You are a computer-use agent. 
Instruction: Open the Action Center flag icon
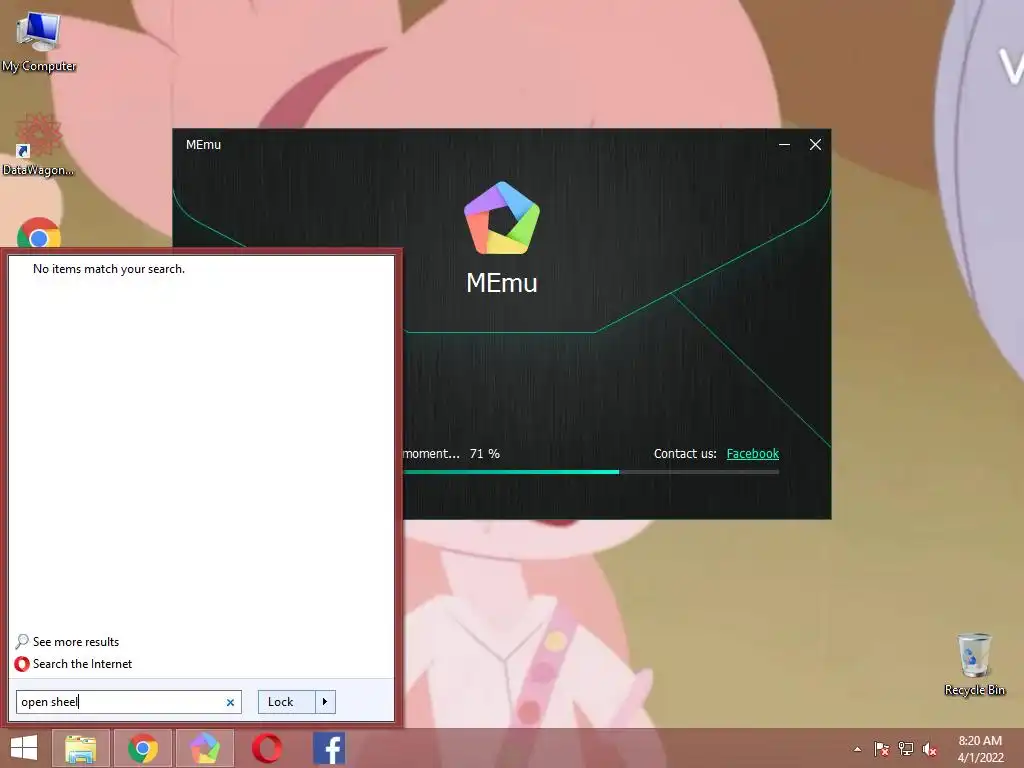[x=882, y=749]
